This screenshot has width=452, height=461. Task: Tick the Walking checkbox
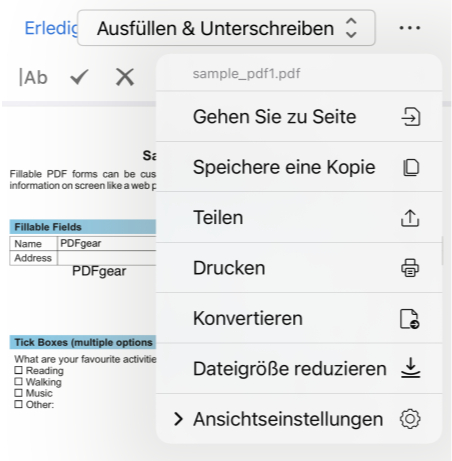[18, 381]
